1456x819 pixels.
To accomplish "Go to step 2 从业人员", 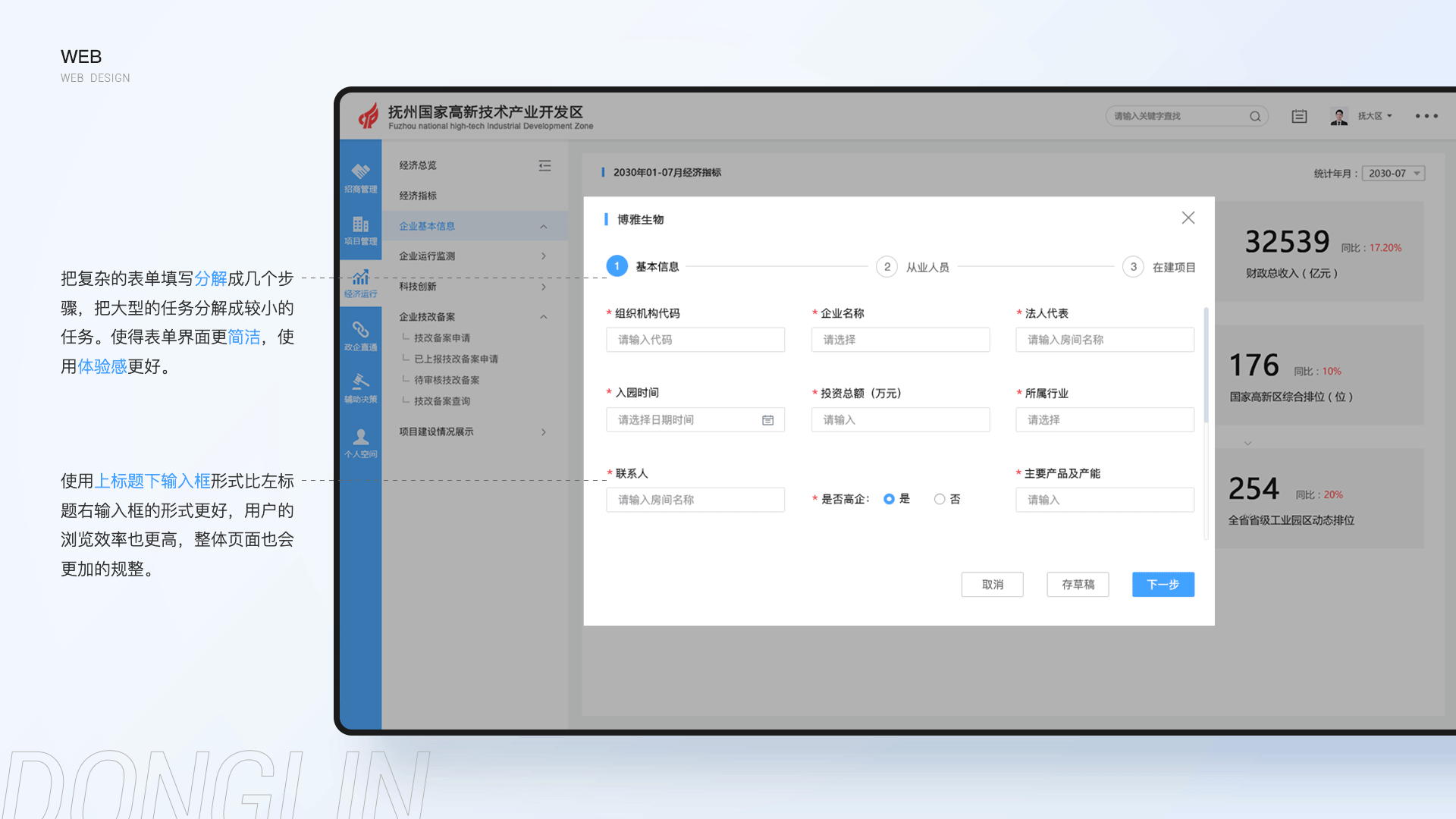I will tap(913, 267).
